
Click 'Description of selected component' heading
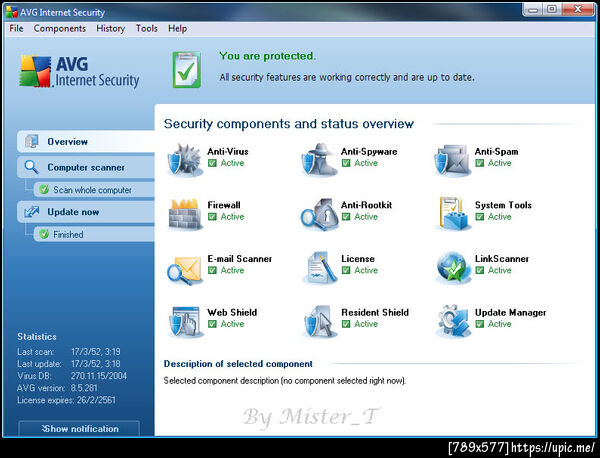(238, 364)
